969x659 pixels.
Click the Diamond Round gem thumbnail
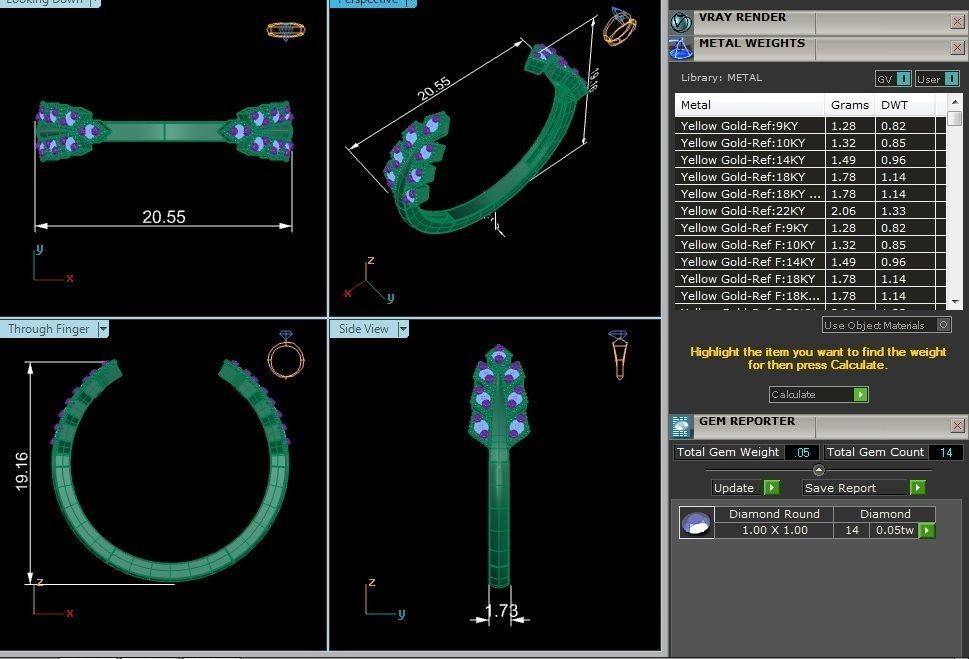click(695, 523)
